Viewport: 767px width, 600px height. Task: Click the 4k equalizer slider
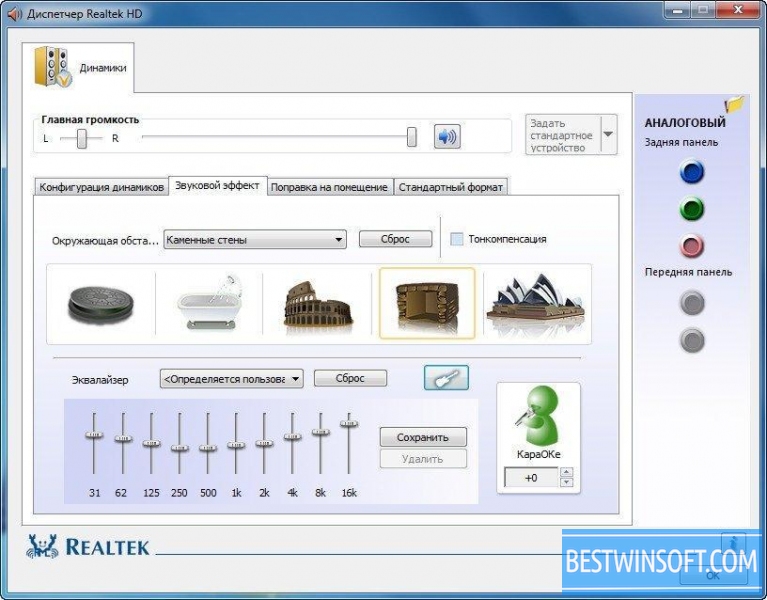point(293,436)
